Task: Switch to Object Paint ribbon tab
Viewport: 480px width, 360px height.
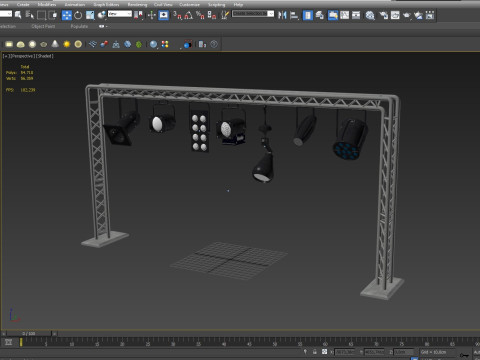Action: [x=43, y=26]
